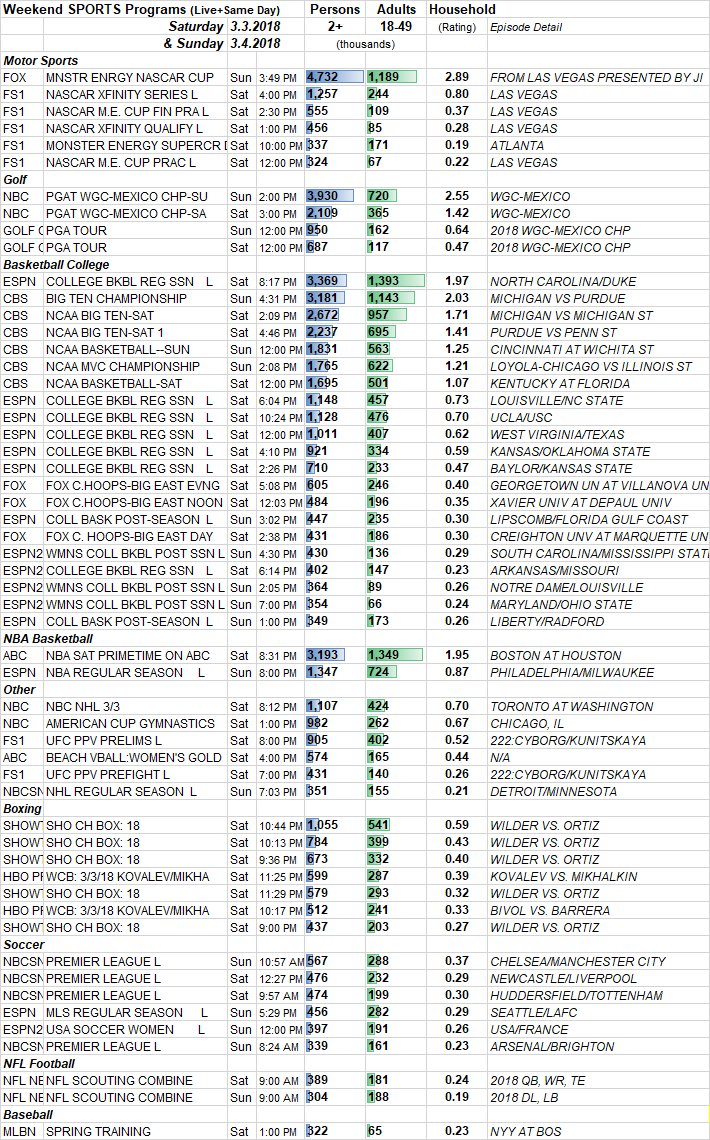The height and width of the screenshot is (1140, 710).
Task: Click the 'MONSTER ENERGY SUPERCR' program cell
Action: (x=133, y=145)
